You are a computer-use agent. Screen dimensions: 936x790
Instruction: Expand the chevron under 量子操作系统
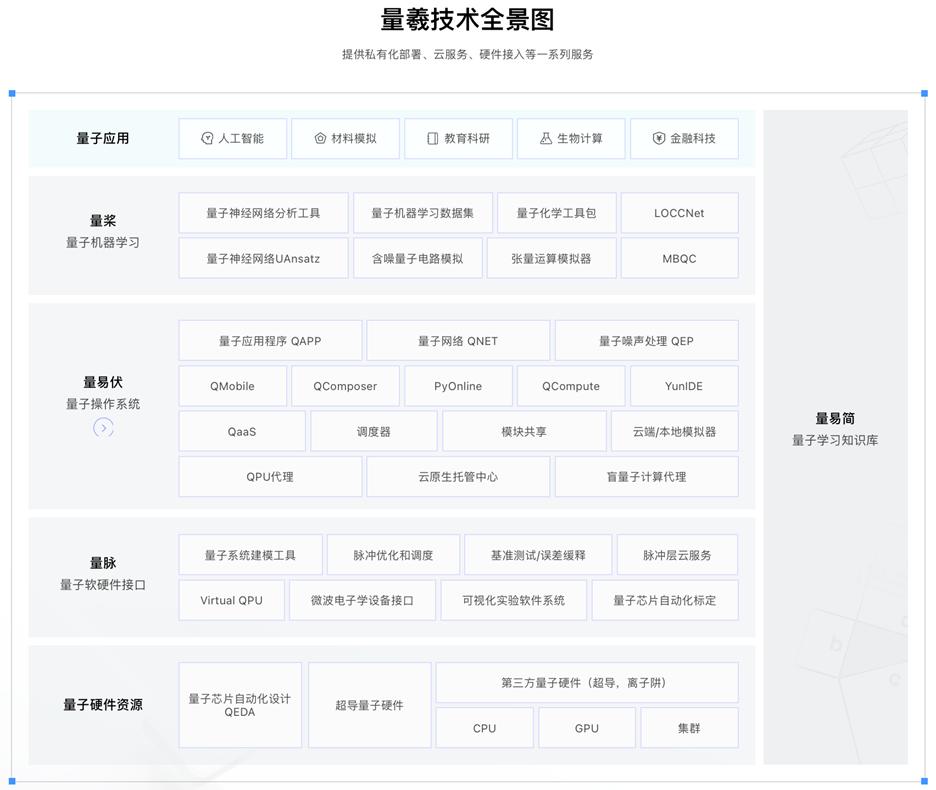coord(103,427)
